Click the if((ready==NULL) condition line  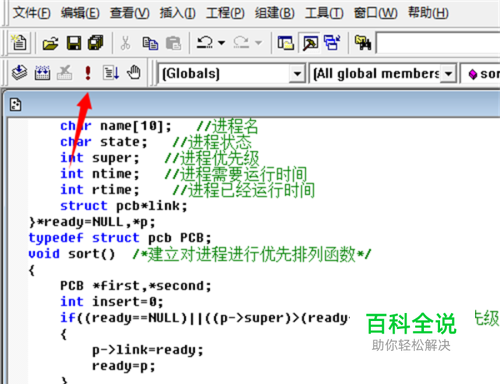[x=205, y=318]
